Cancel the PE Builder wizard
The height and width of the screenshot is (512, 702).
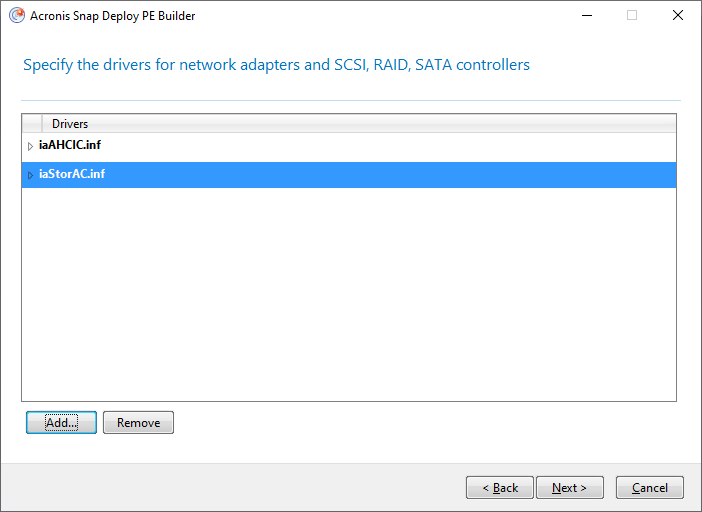pyautogui.click(x=650, y=488)
